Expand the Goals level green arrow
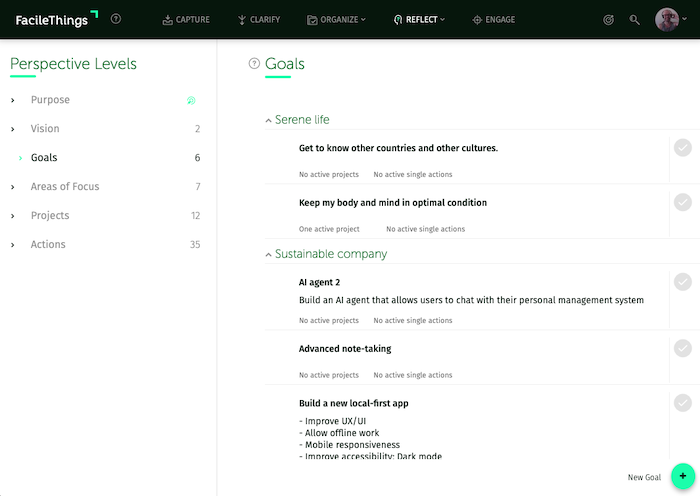The height and width of the screenshot is (496, 700). point(20,158)
